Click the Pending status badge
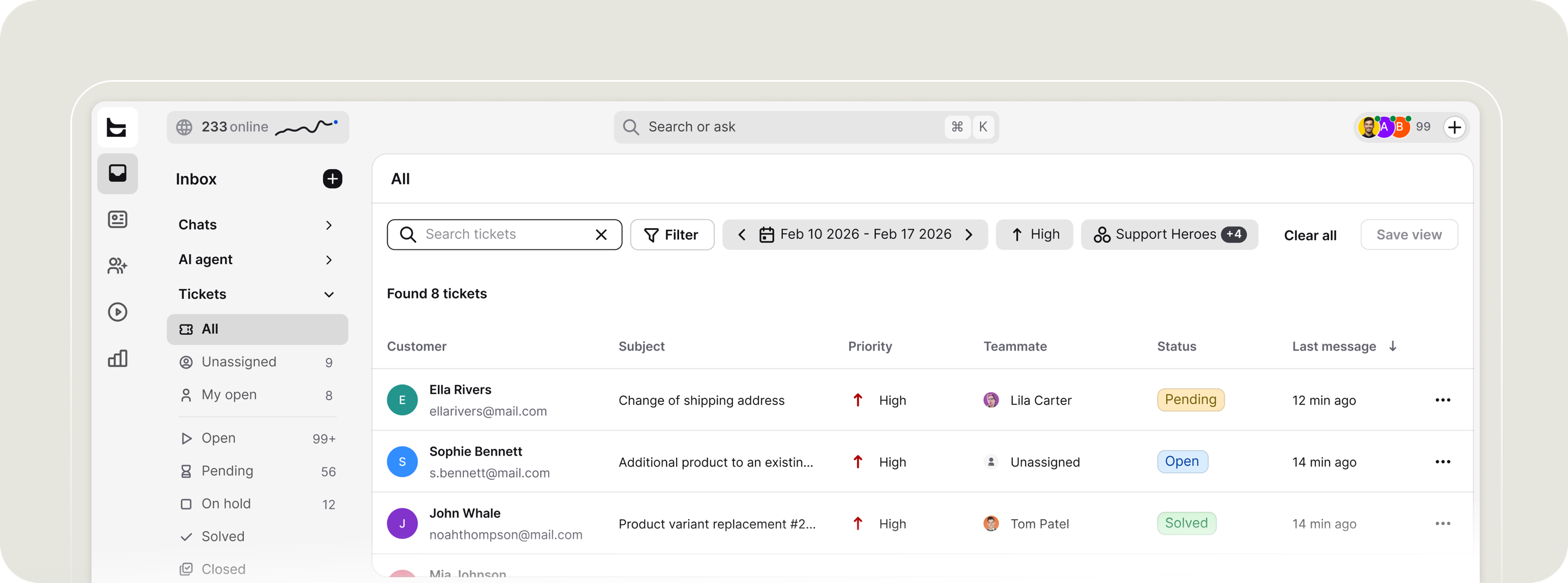 tap(1191, 400)
